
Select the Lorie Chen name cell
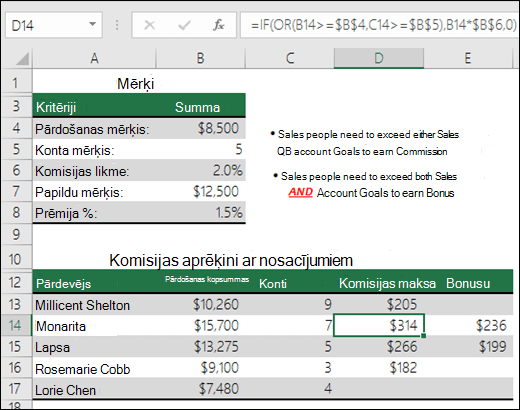(x=94, y=389)
